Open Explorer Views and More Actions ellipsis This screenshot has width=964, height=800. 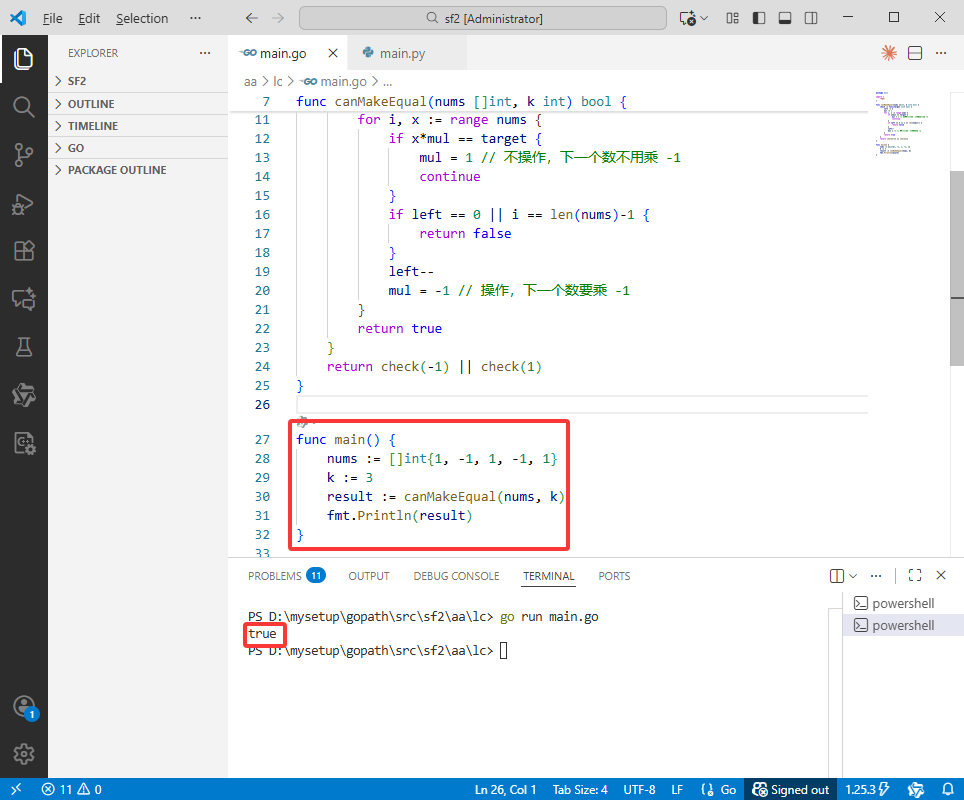[x=205, y=53]
